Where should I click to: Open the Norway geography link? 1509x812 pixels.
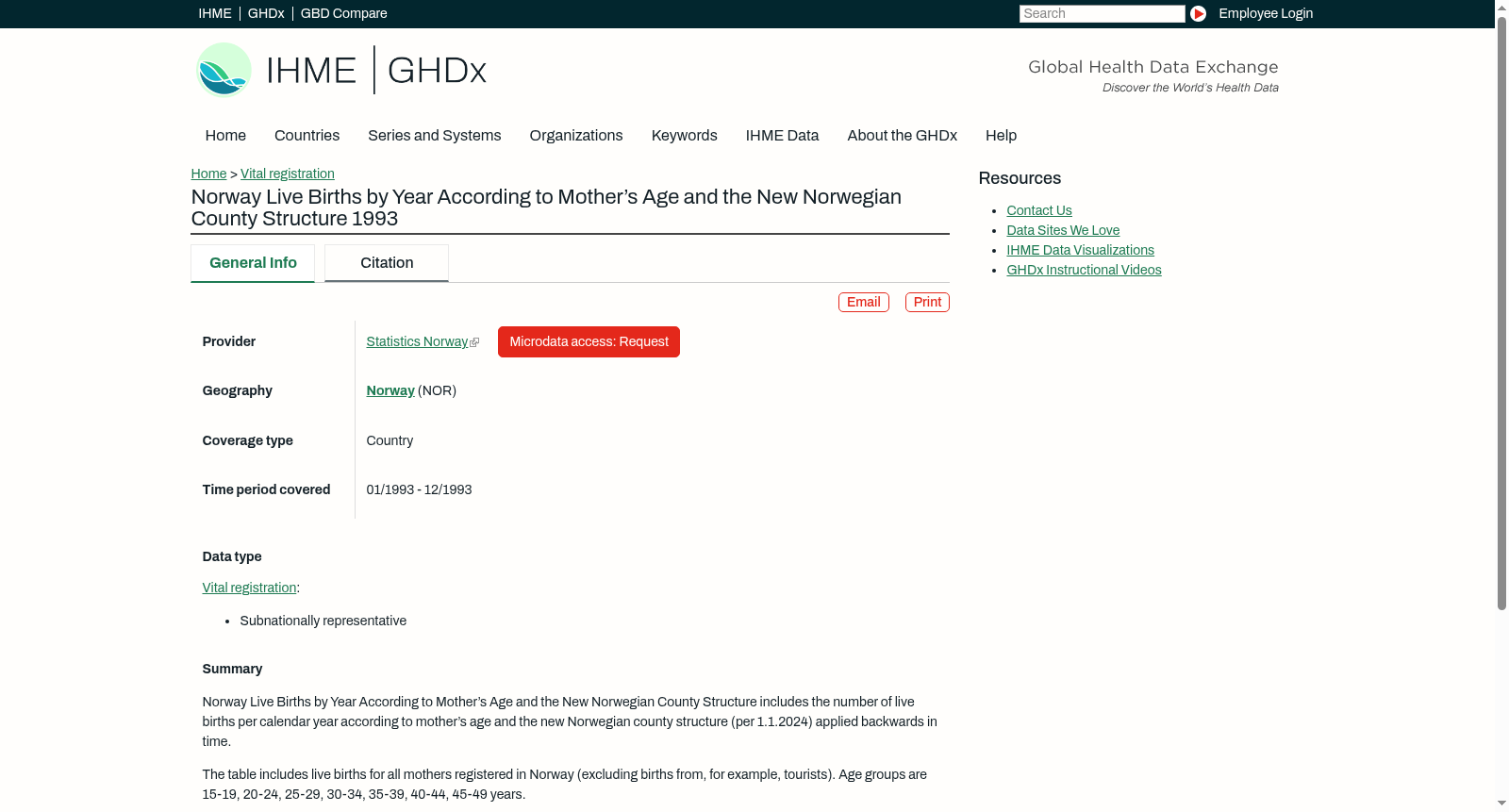tap(390, 390)
